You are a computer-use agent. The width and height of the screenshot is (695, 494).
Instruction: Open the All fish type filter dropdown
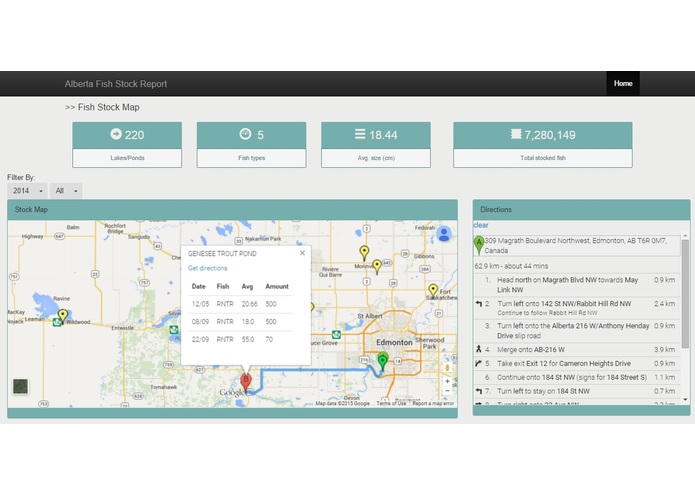tap(66, 191)
